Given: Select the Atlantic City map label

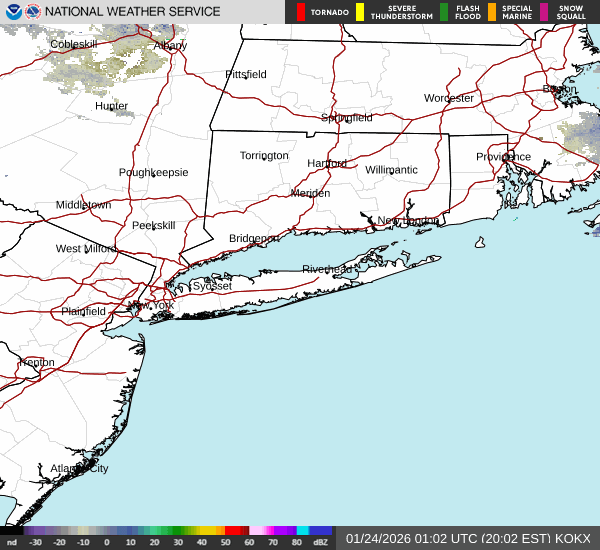Looking at the screenshot, I should click(x=79, y=468).
